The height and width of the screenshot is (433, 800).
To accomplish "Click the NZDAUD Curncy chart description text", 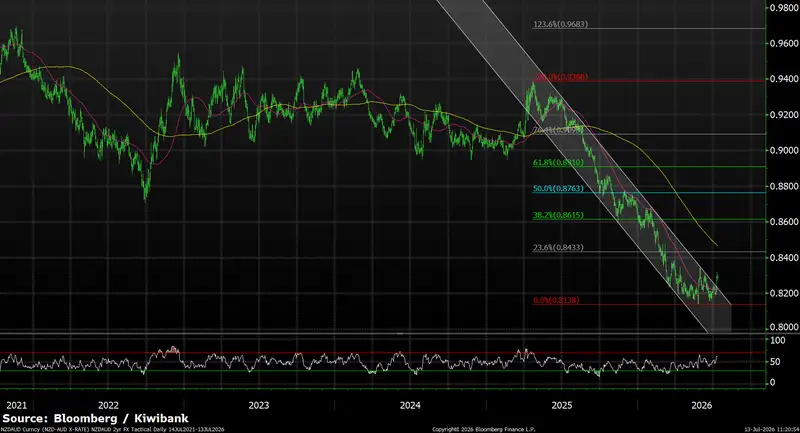I will coord(112,430).
